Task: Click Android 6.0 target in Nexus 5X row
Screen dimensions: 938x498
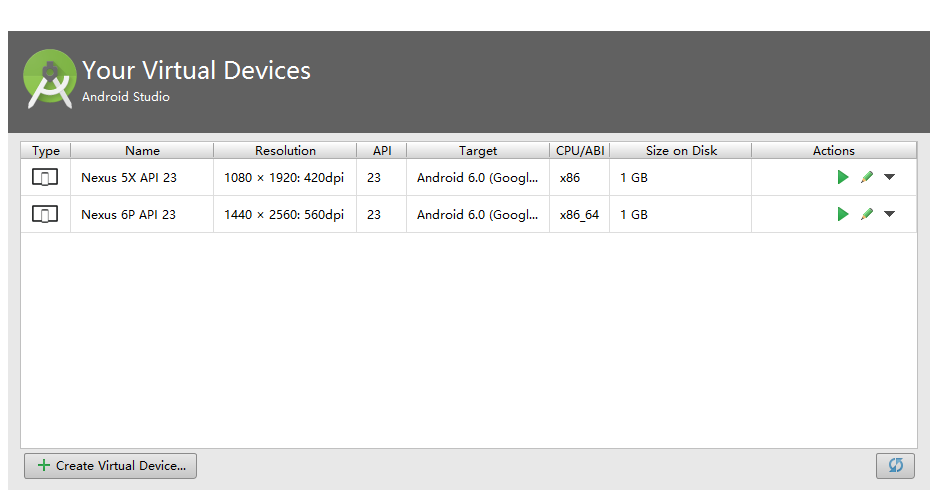Action: (x=477, y=178)
